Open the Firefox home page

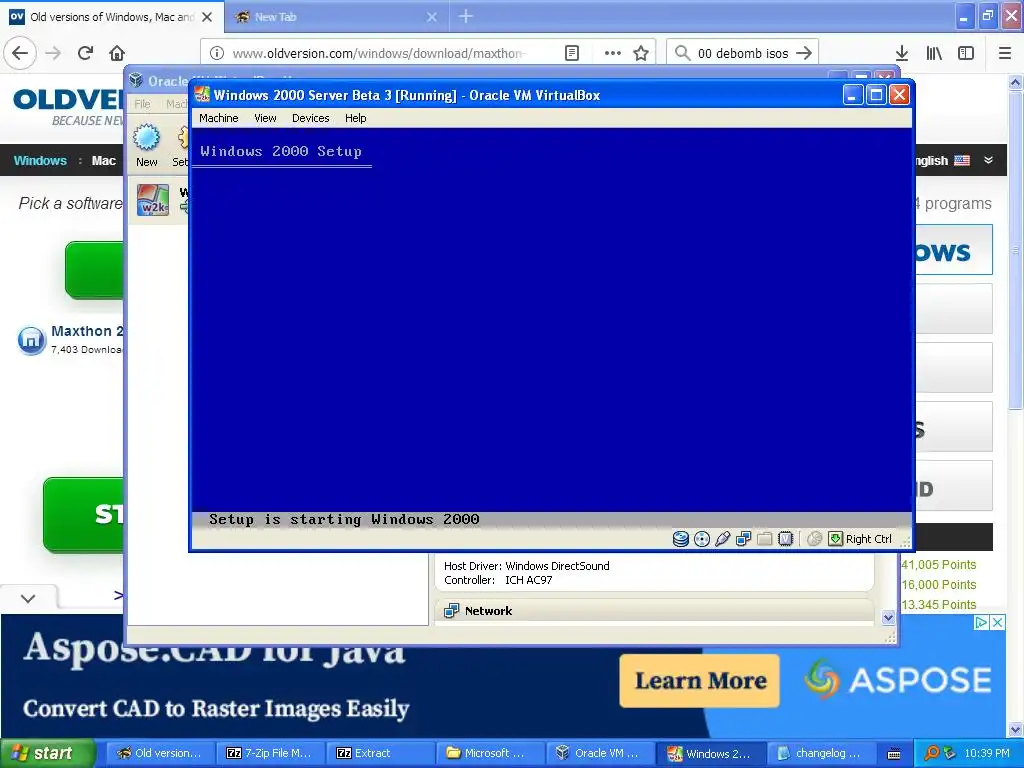tap(117, 53)
